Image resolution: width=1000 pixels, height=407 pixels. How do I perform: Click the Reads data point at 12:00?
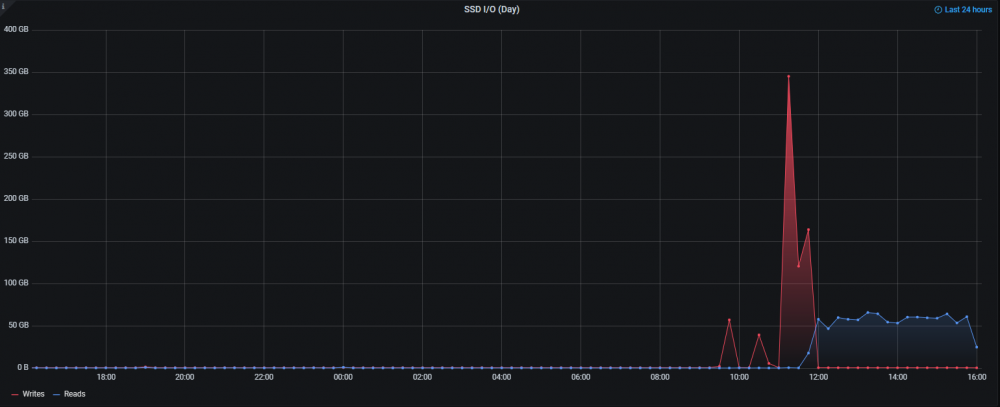point(818,319)
